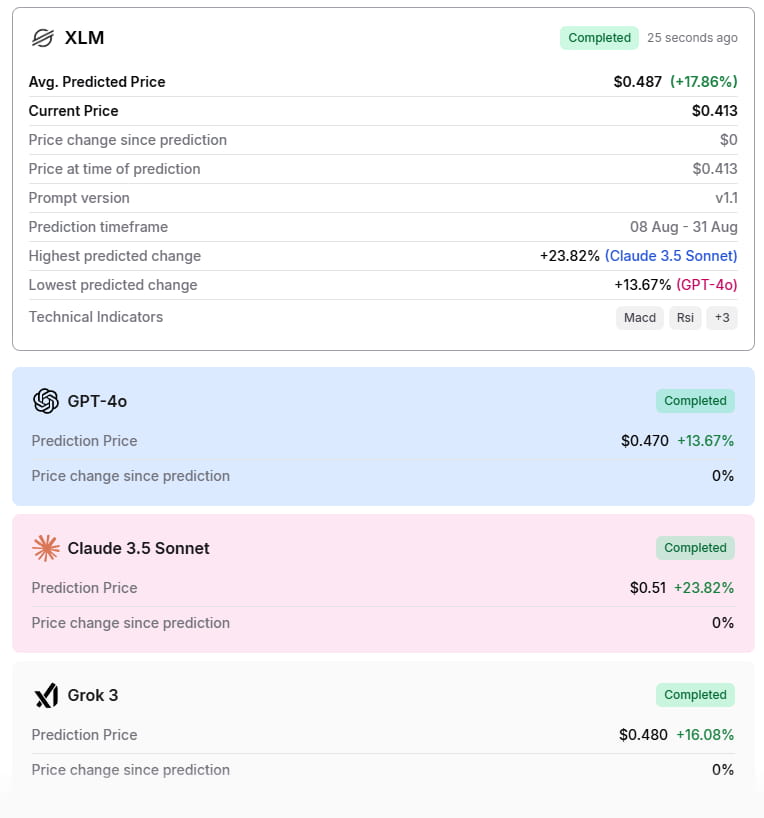Click the $0.487 average predicted price
The image size is (764, 818).
pos(638,82)
